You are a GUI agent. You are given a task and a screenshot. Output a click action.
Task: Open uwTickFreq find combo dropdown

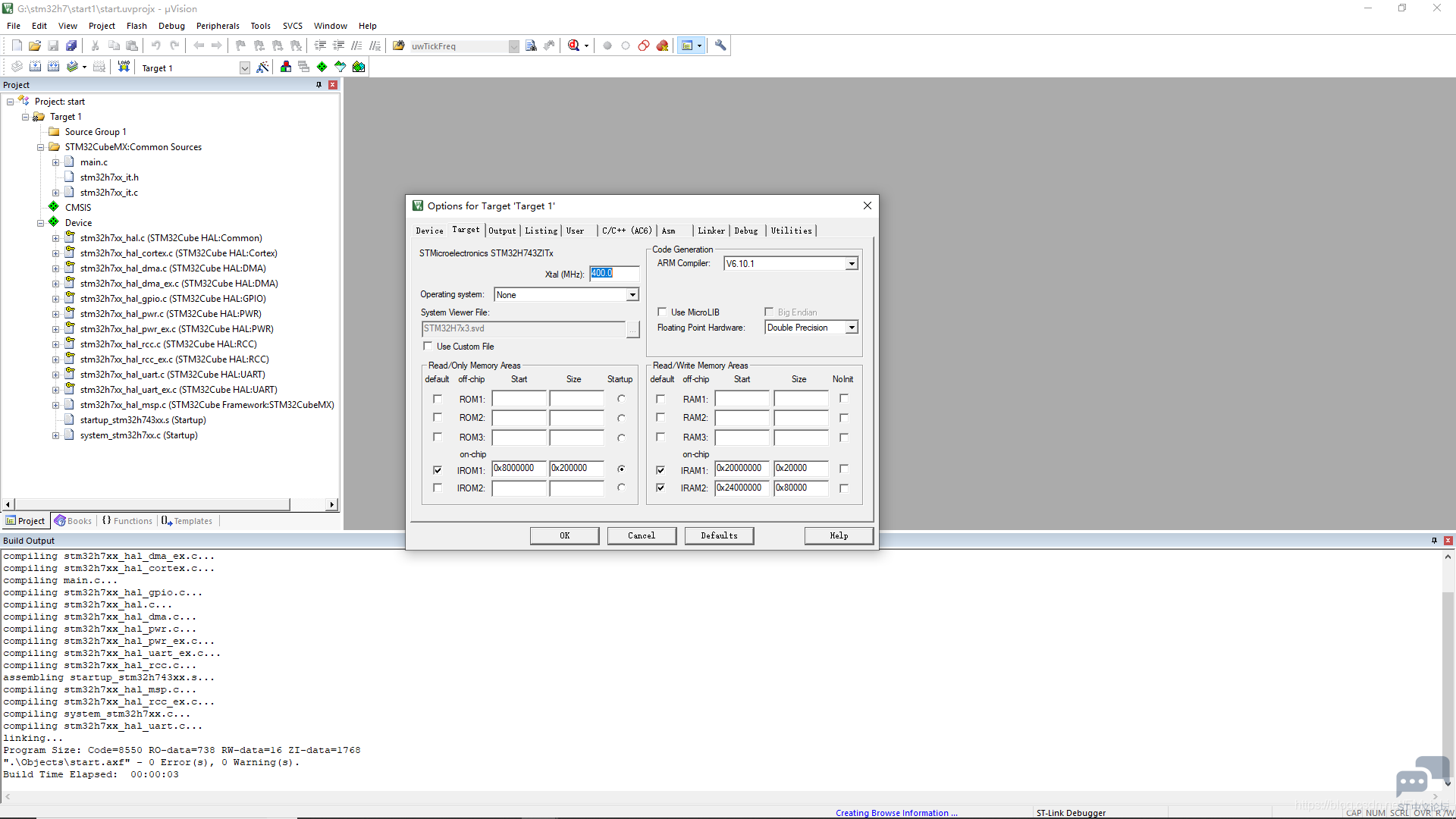pyautogui.click(x=513, y=46)
